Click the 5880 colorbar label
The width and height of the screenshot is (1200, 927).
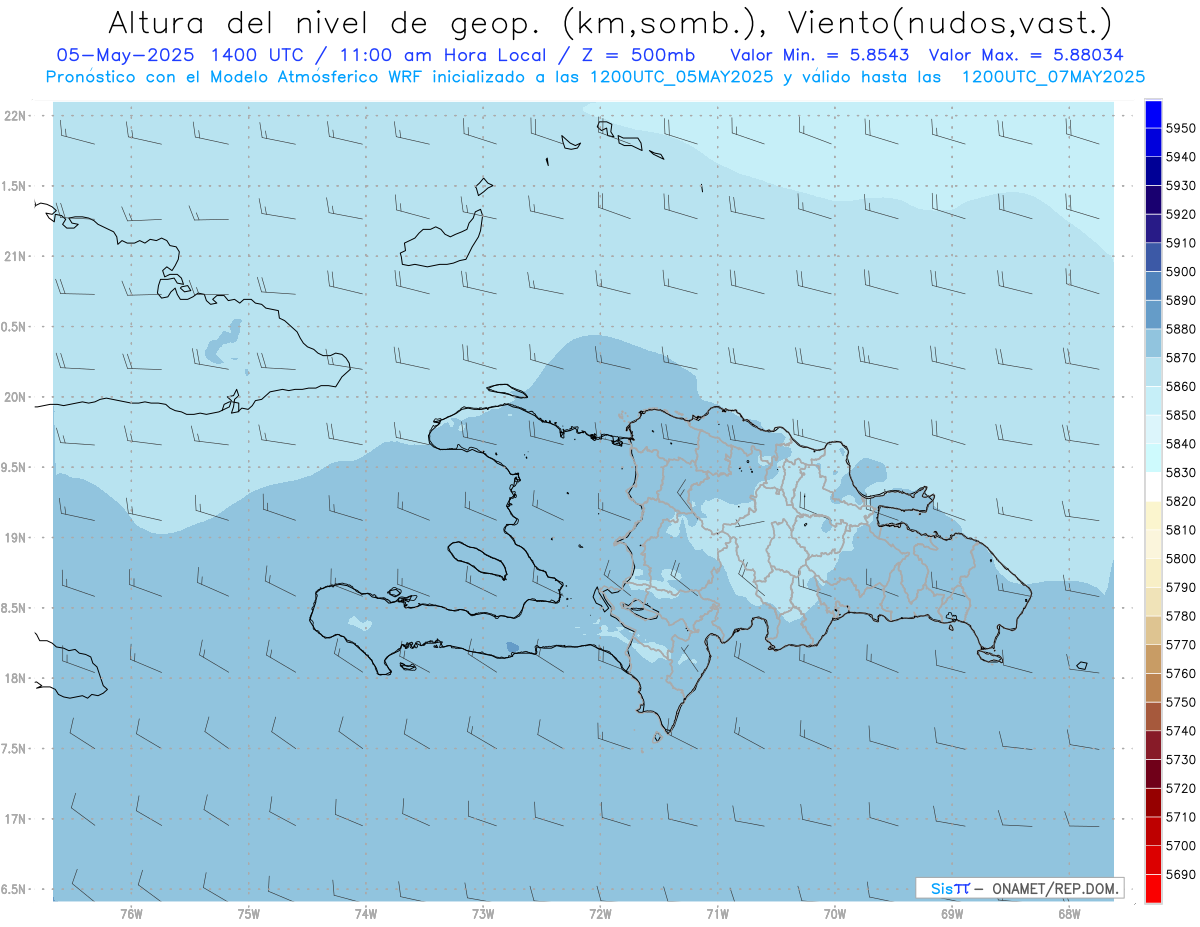coord(1181,329)
